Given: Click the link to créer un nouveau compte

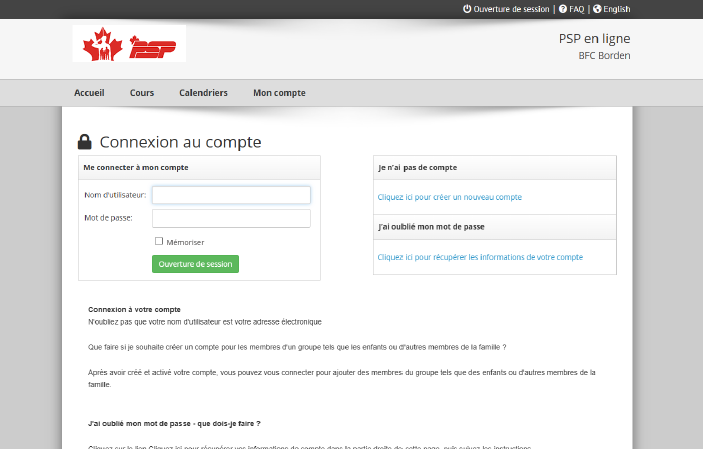Looking at the screenshot, I should tap(450, 197).
